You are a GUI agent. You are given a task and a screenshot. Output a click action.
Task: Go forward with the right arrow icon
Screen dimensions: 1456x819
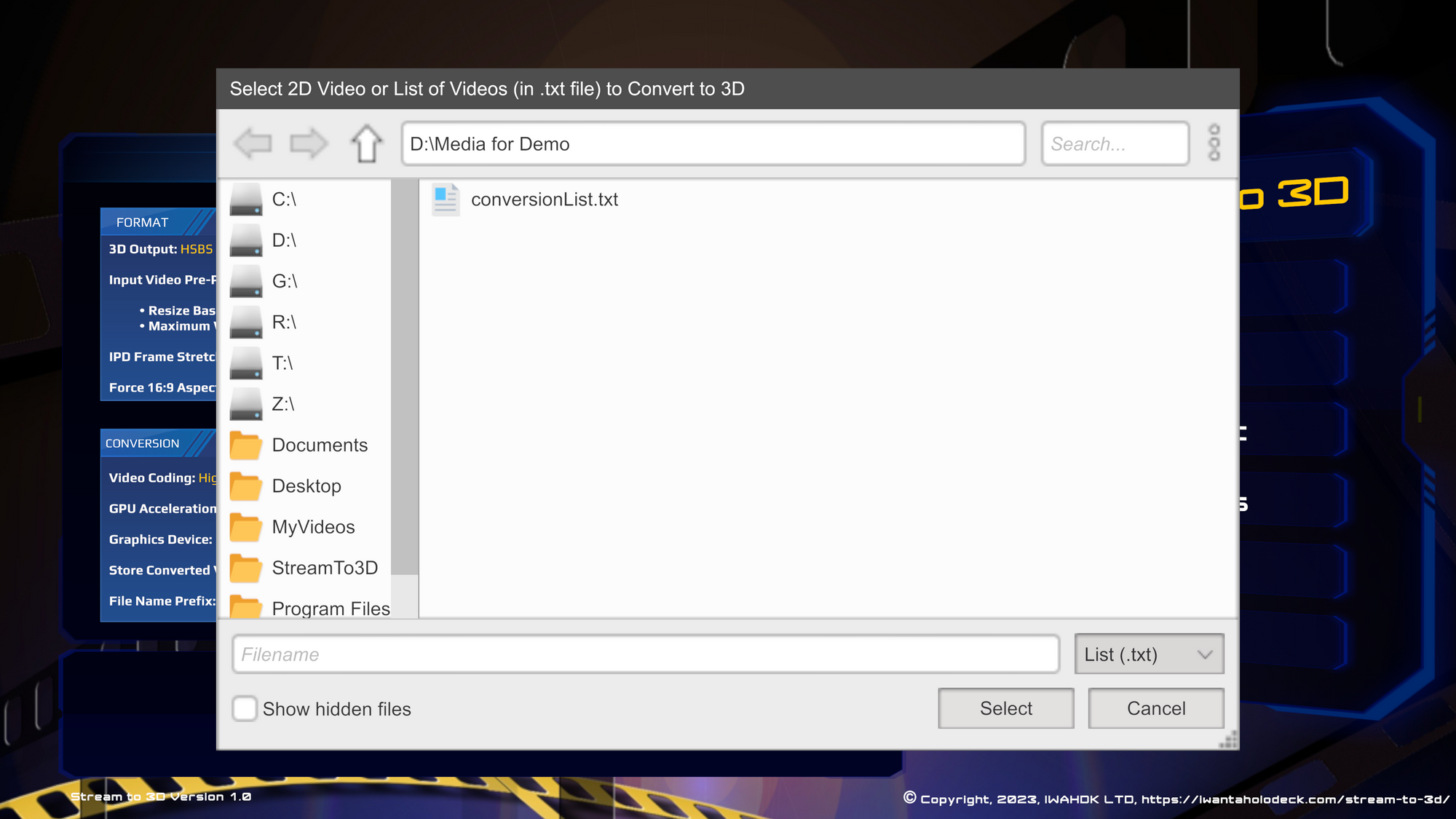(309, 143)
